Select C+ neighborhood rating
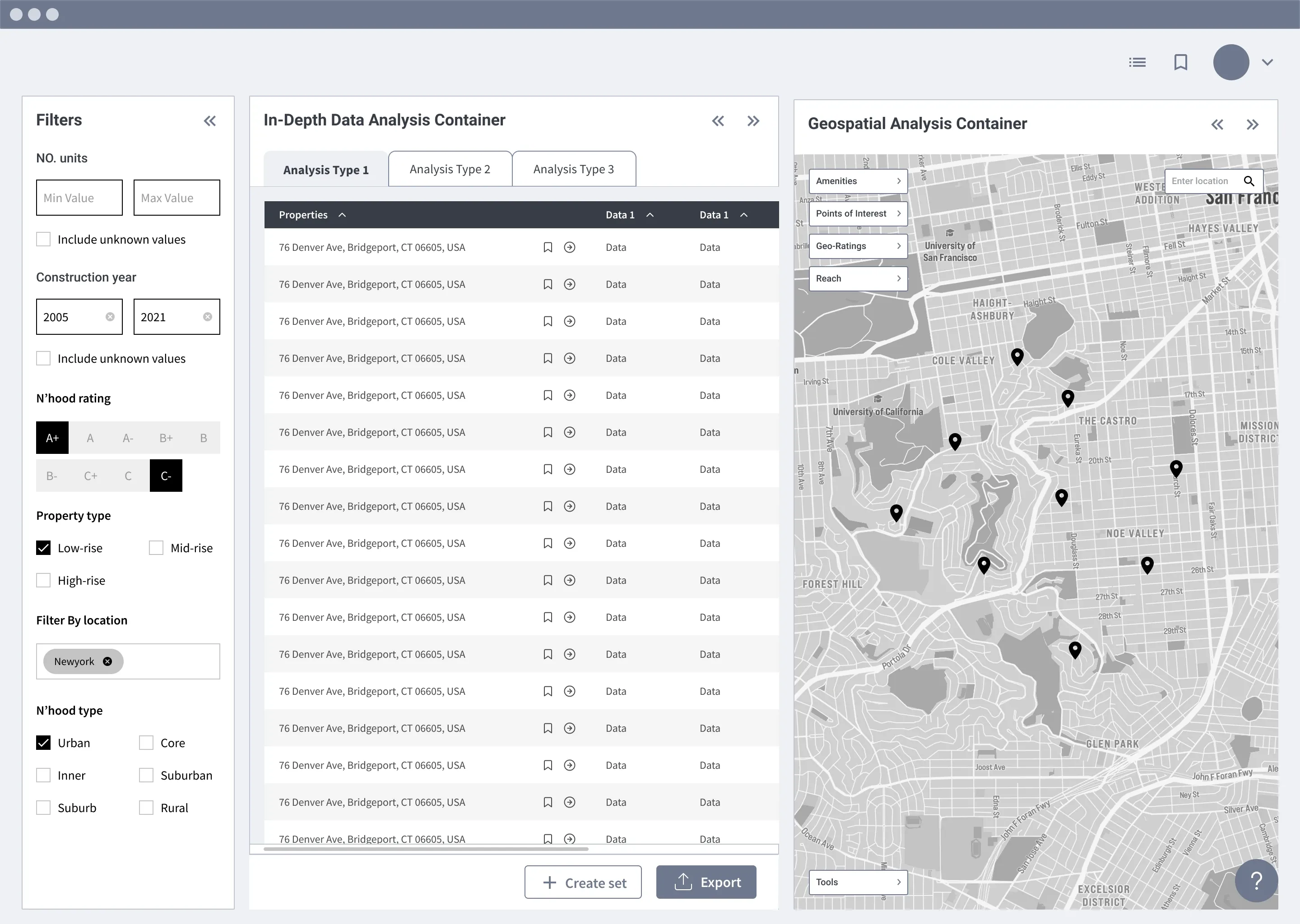 [x=90, y=475]
